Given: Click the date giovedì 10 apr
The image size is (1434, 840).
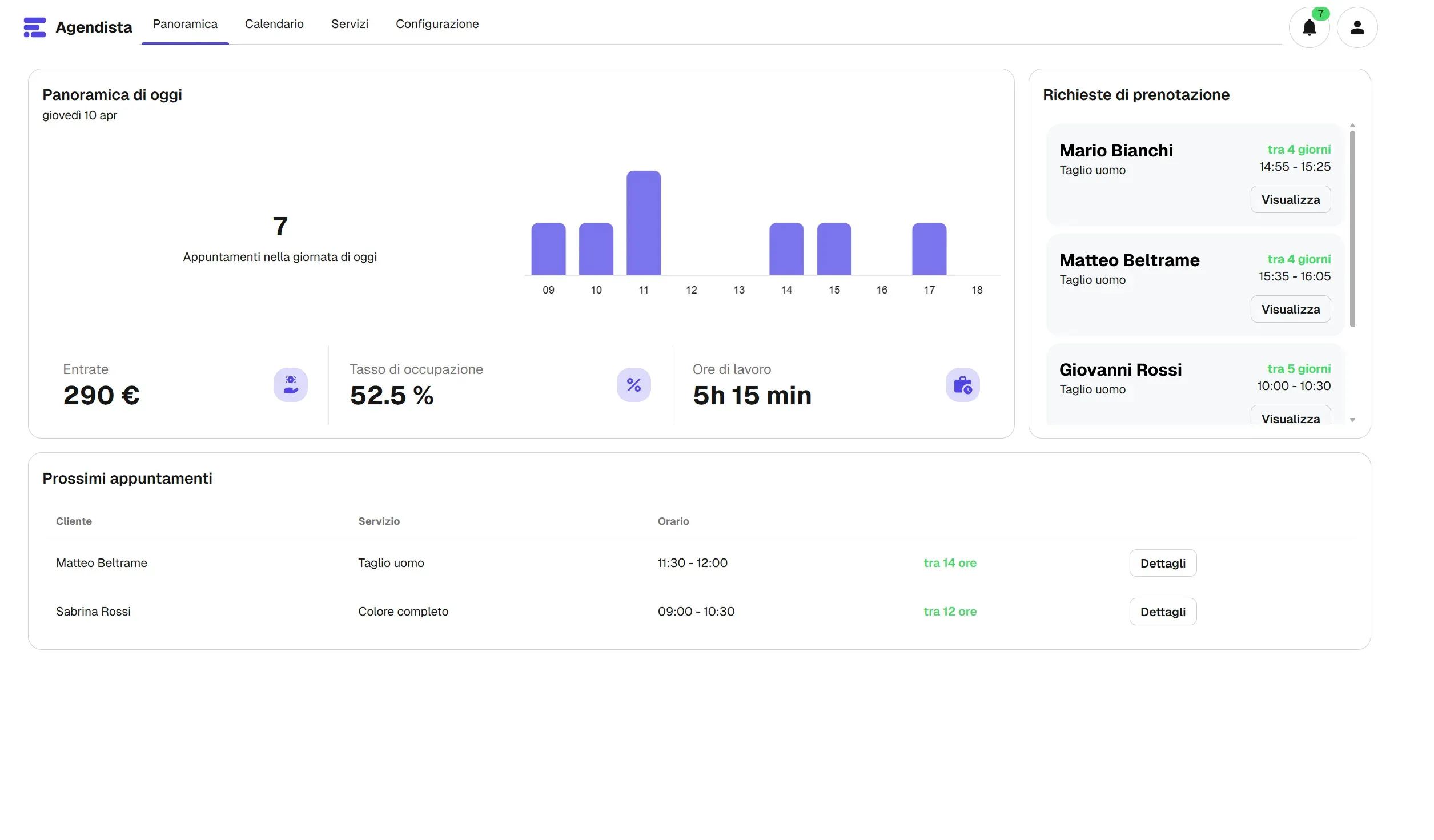Looking at the screenshot, I should (x=79, y=115).
